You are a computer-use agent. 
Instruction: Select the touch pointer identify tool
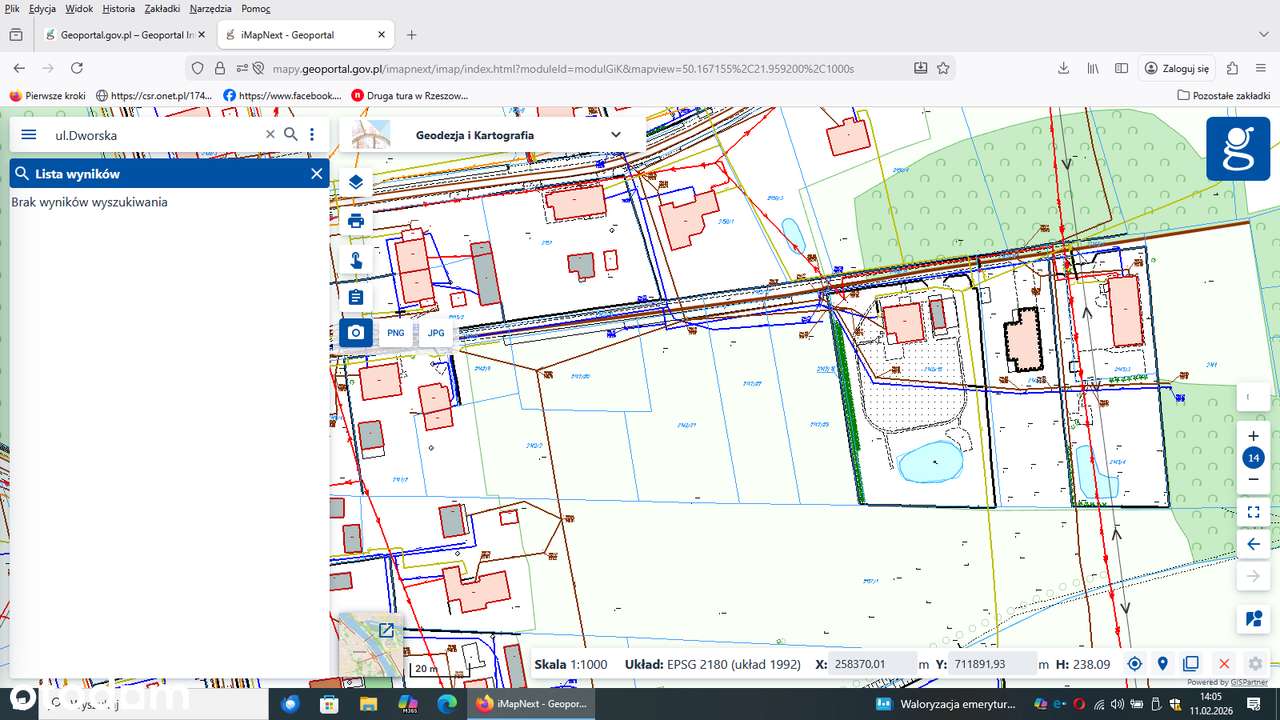click(356, 260)
